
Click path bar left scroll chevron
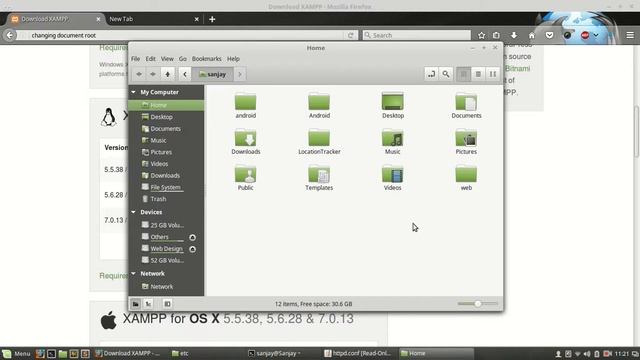[x=185, y=74]
